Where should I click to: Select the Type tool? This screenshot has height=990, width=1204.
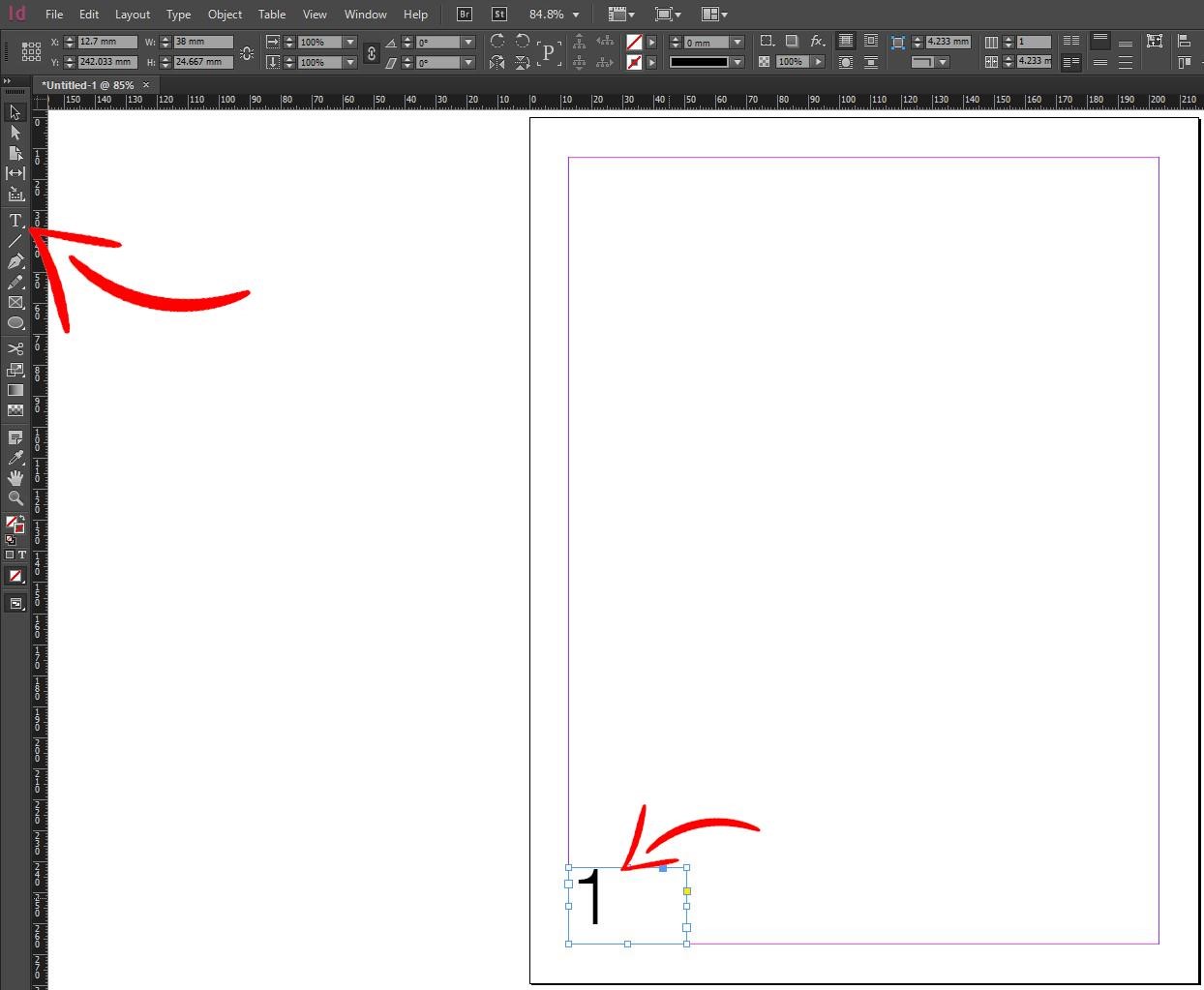click(15, 221)
